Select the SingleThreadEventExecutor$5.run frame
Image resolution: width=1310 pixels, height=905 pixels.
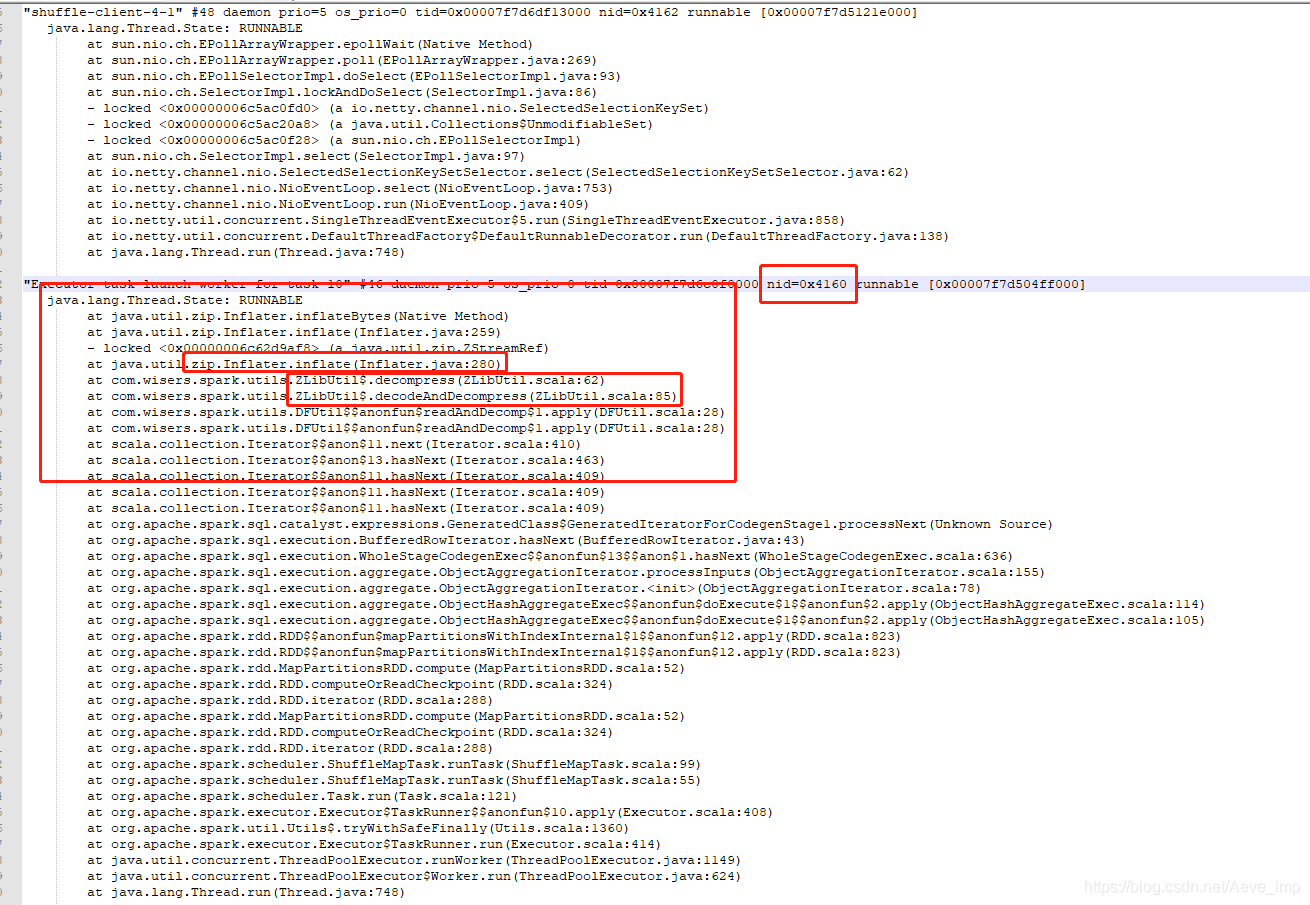[466, 220]
